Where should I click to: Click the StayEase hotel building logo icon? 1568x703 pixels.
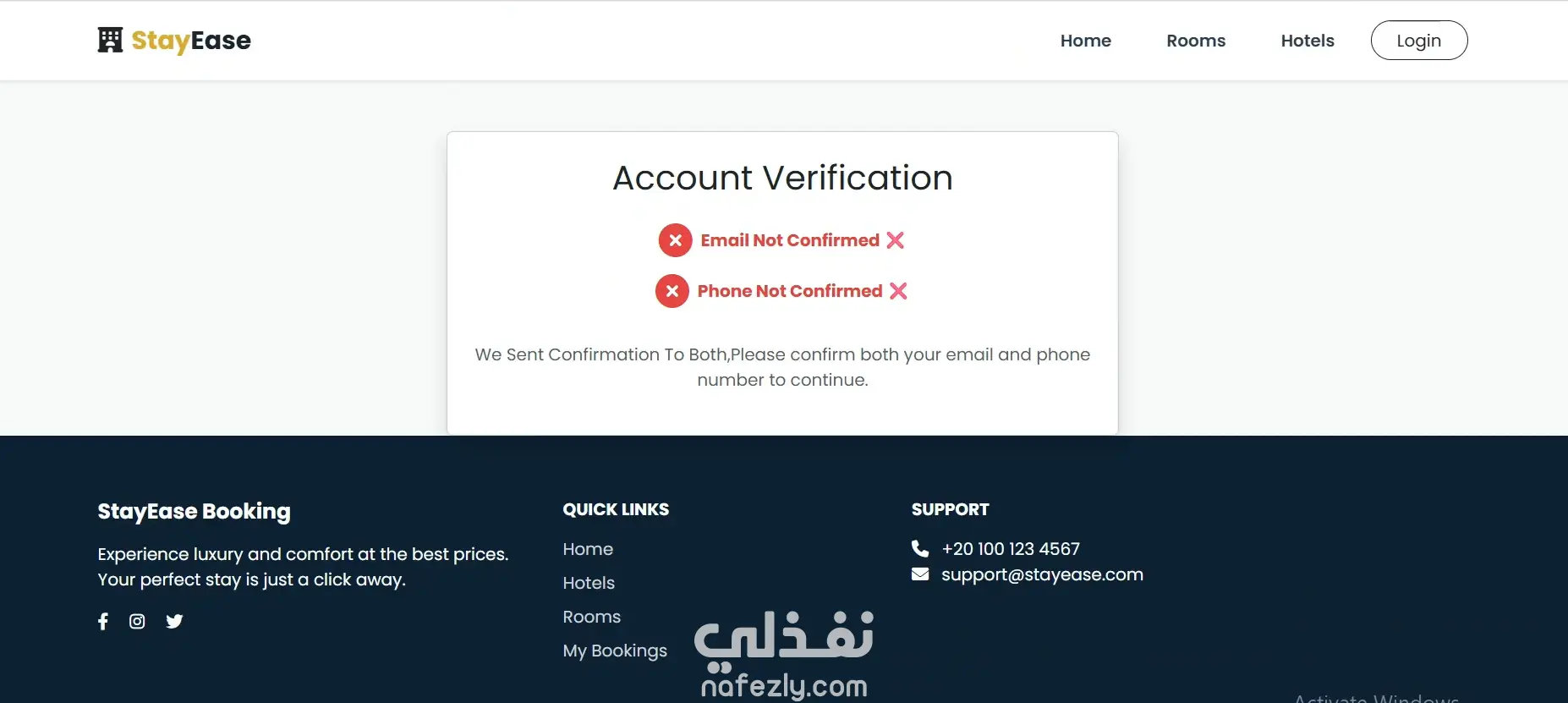click(110, 40)
